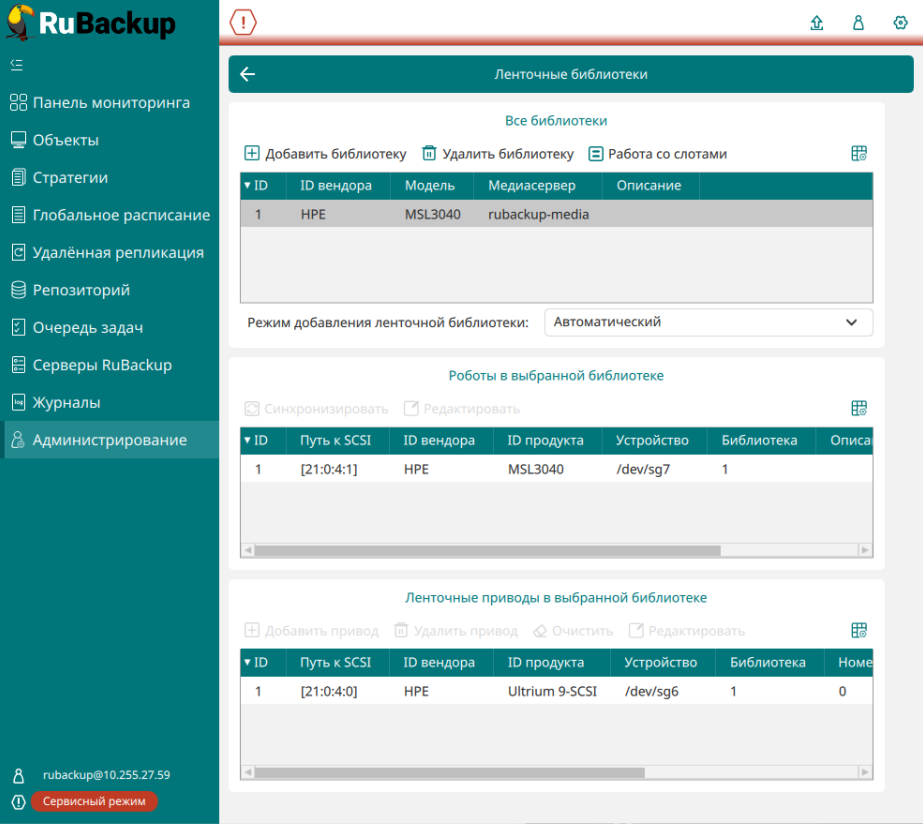Open Панель мониторинга in sidebar
Screen dimensions: 923x824
pos(110,103)
